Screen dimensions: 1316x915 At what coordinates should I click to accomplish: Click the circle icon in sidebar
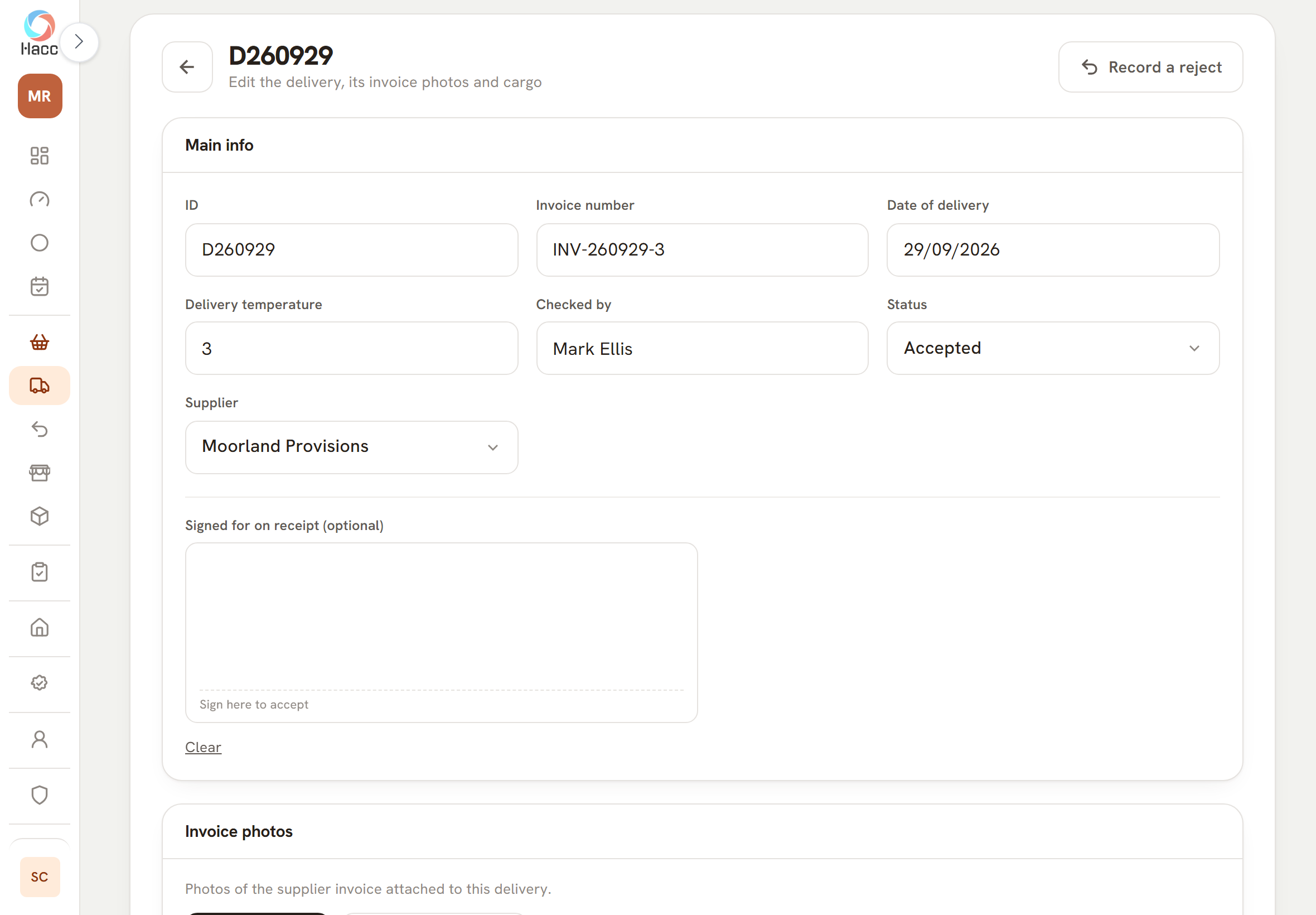(x=40, y=243)
